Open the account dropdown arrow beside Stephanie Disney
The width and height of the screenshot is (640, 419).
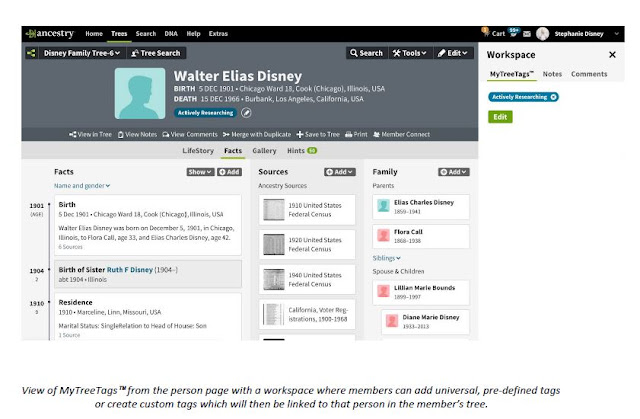(x=616, y=33)
